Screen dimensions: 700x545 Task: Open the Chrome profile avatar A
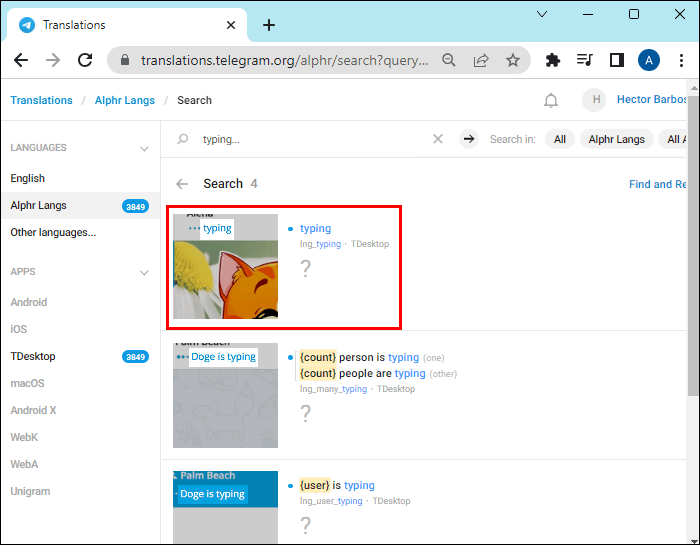649,60
